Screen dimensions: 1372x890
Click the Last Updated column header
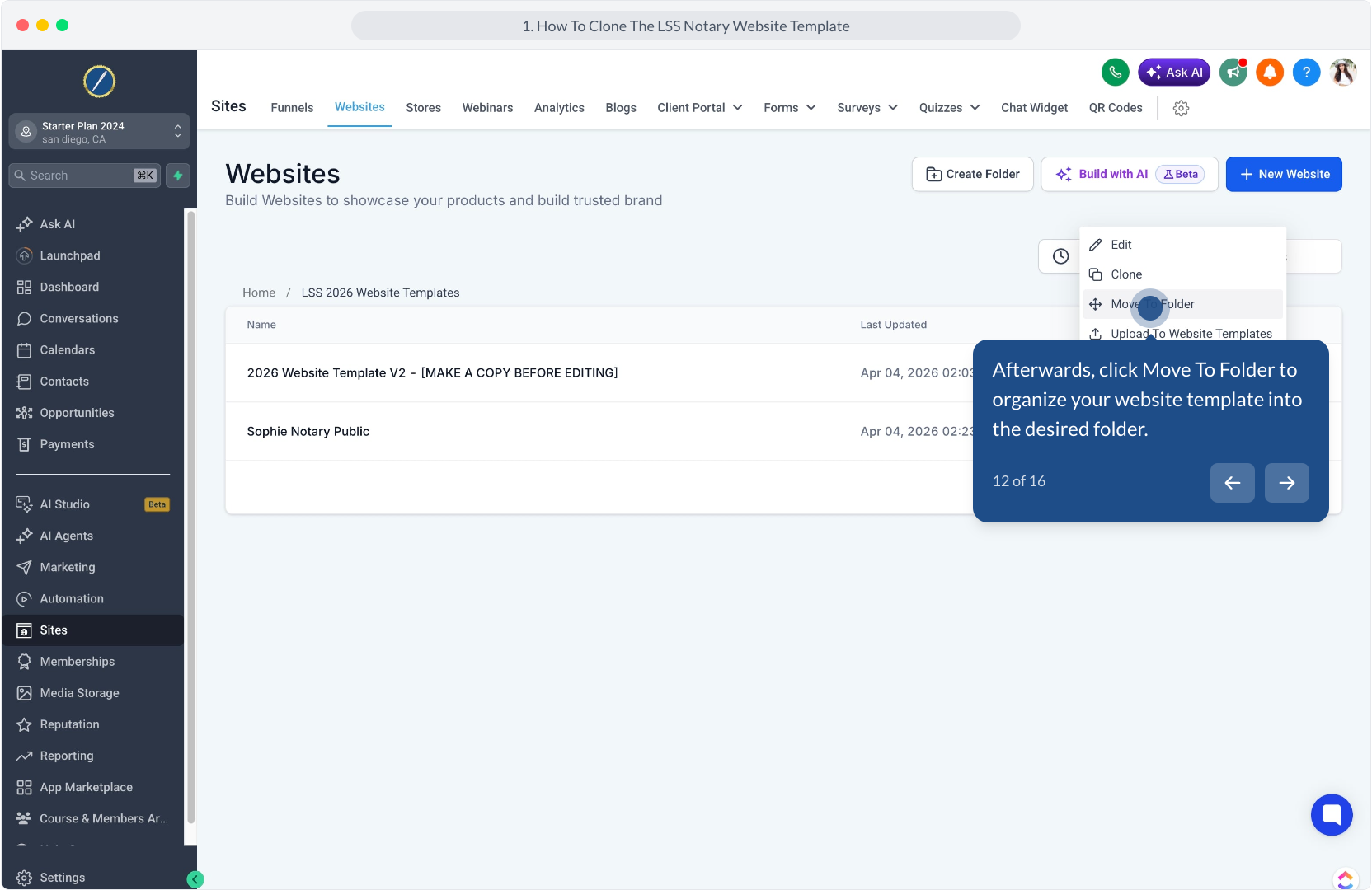point(894,325)
